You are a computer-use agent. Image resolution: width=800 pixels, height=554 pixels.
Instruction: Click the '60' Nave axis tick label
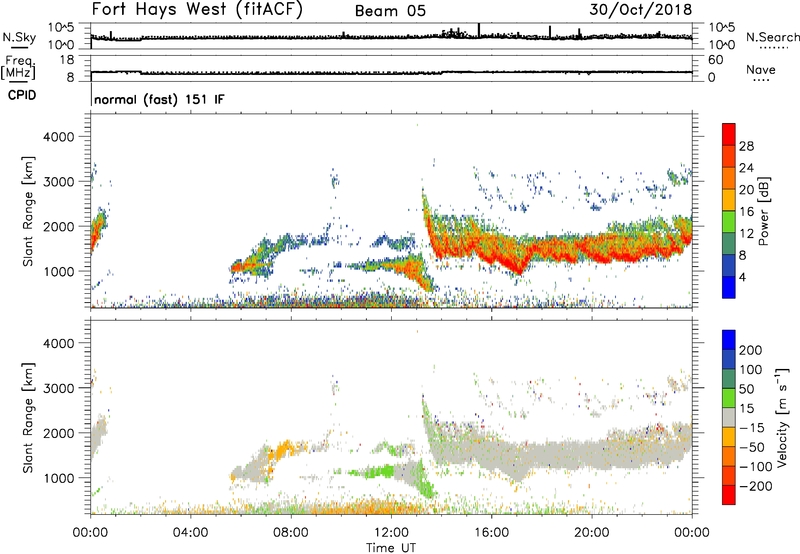click(x=715, y=60)
